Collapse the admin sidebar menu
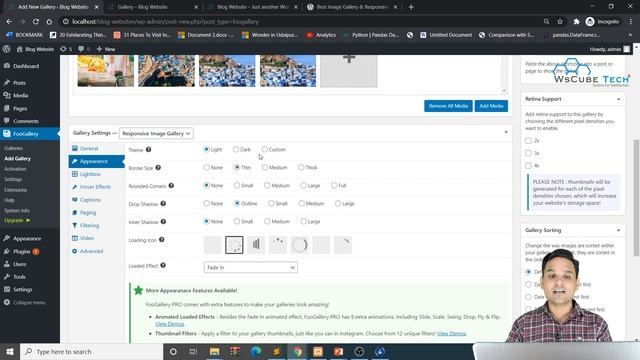This screenshot has width=640, height=360. [24, 302]
